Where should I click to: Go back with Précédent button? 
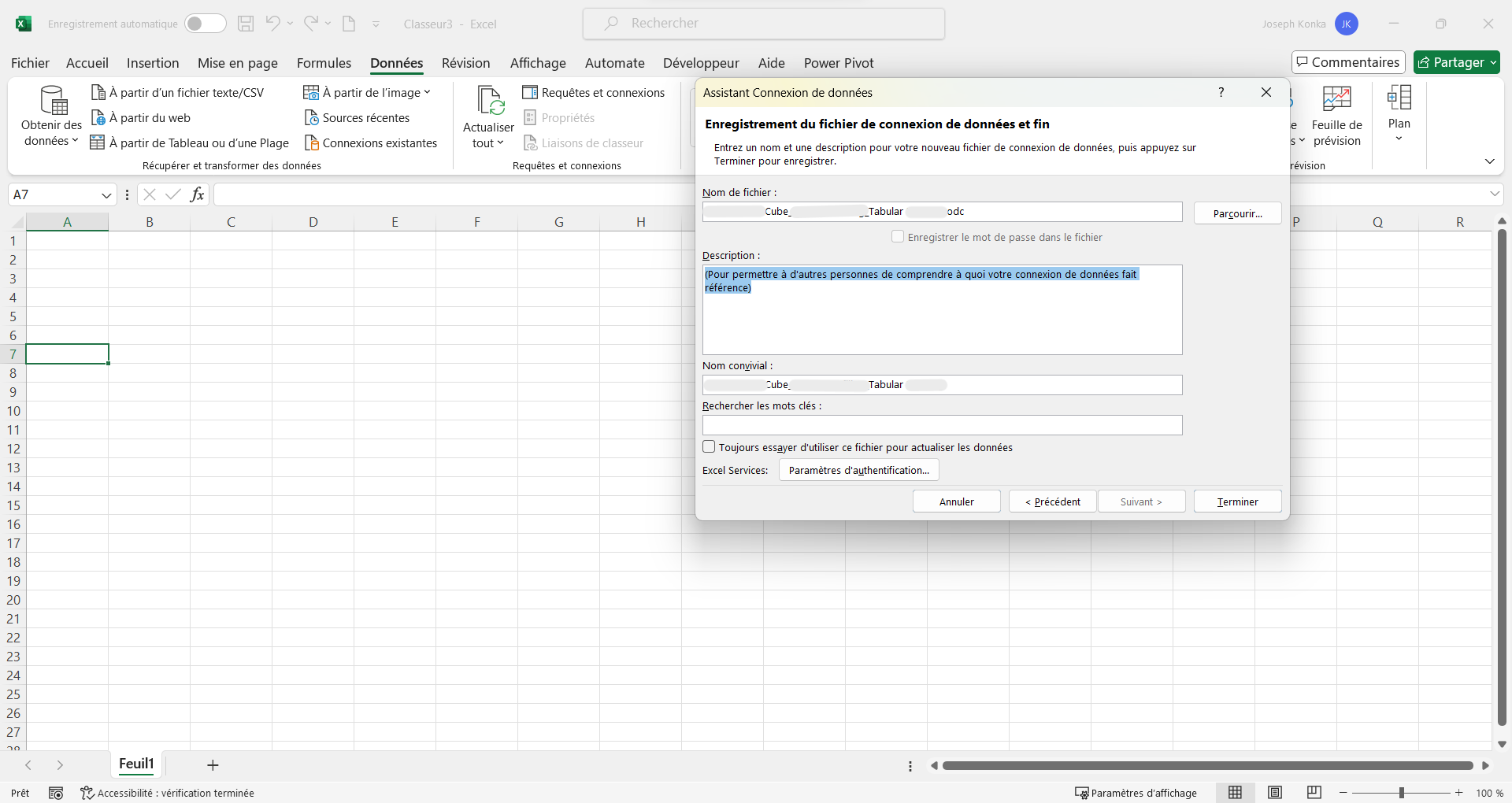click(x=1052, y=501)
